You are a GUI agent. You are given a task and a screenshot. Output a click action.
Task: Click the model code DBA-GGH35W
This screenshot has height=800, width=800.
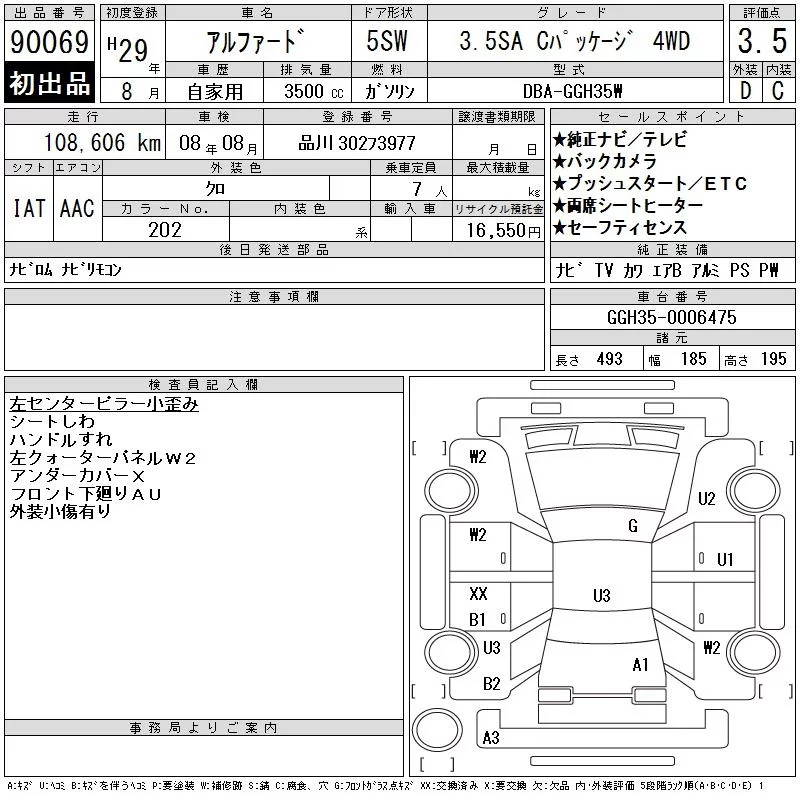point(573,92)
